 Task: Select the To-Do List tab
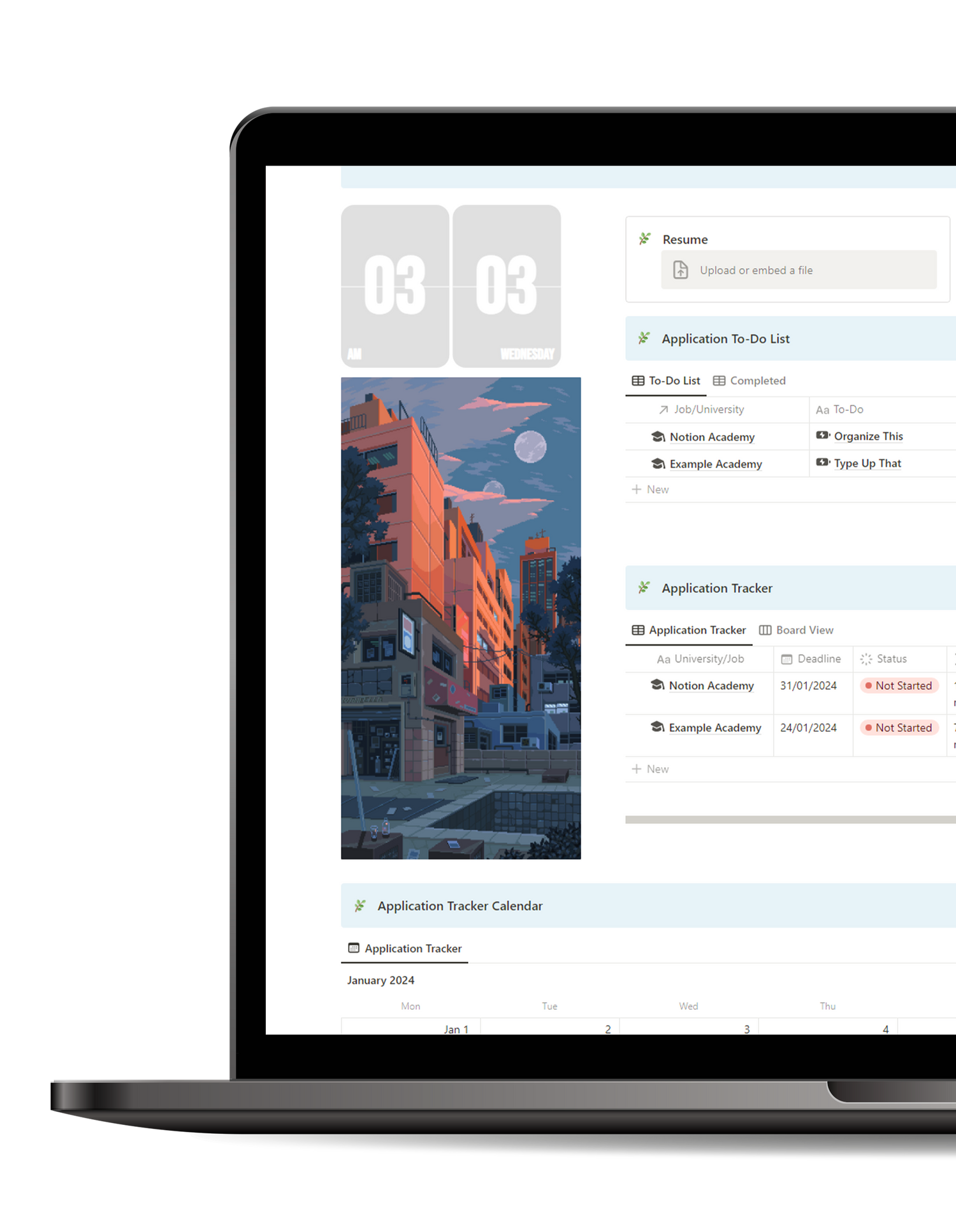[666, 381]
